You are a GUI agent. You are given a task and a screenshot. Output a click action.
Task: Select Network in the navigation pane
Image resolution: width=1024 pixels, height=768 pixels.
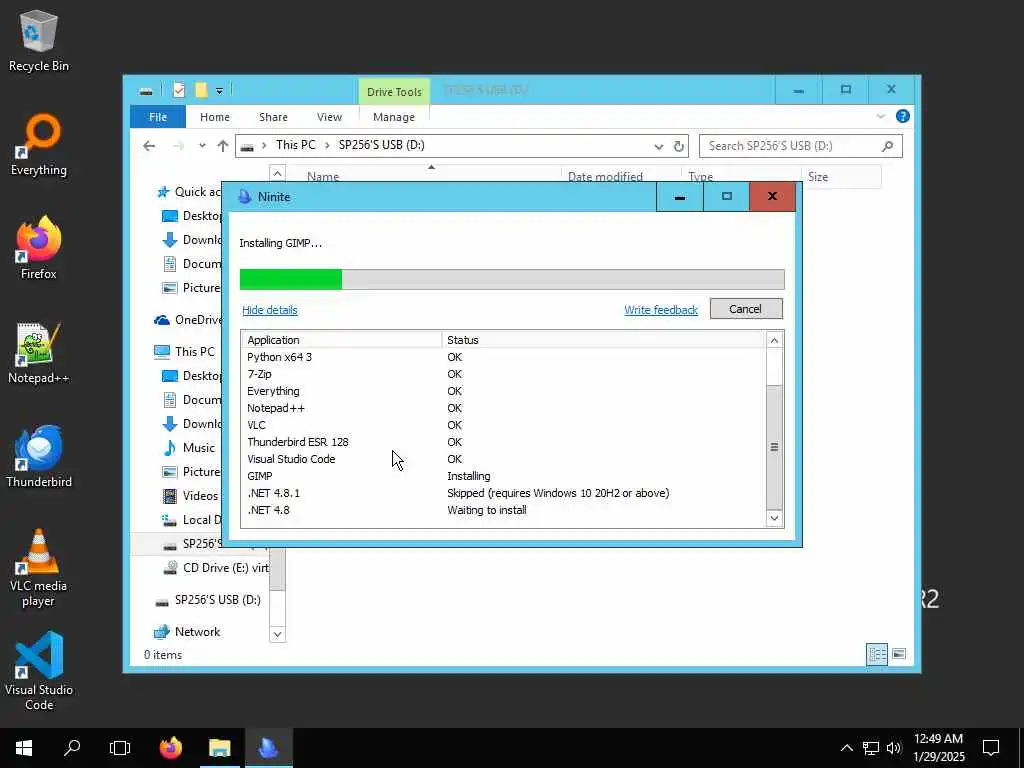188,632
